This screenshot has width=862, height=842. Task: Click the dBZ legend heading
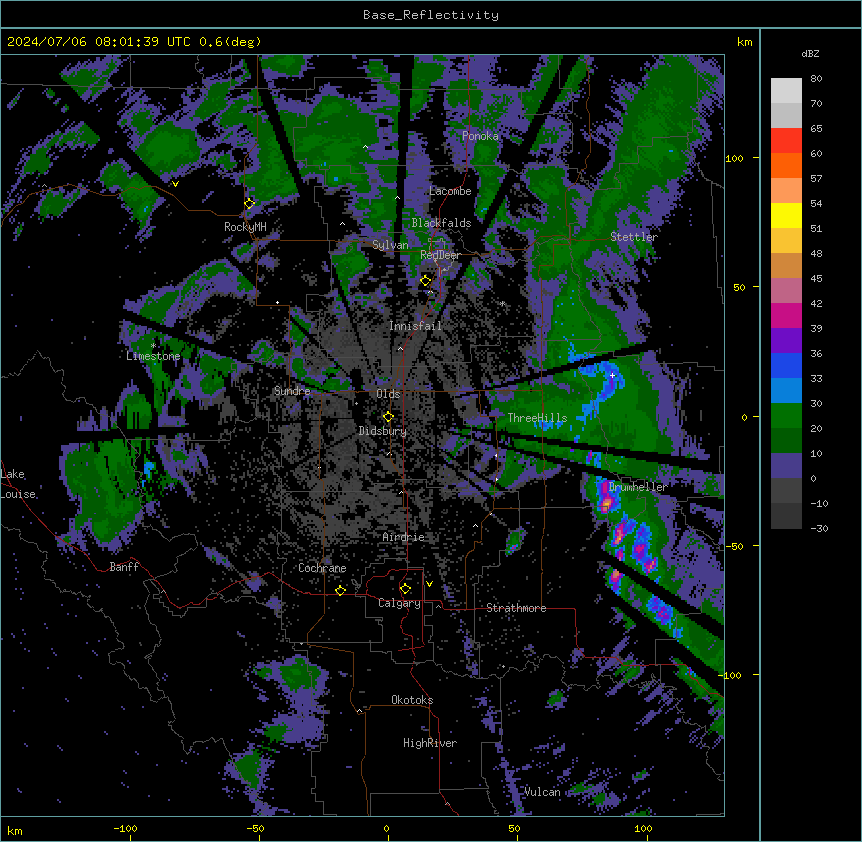pos(810,53)
